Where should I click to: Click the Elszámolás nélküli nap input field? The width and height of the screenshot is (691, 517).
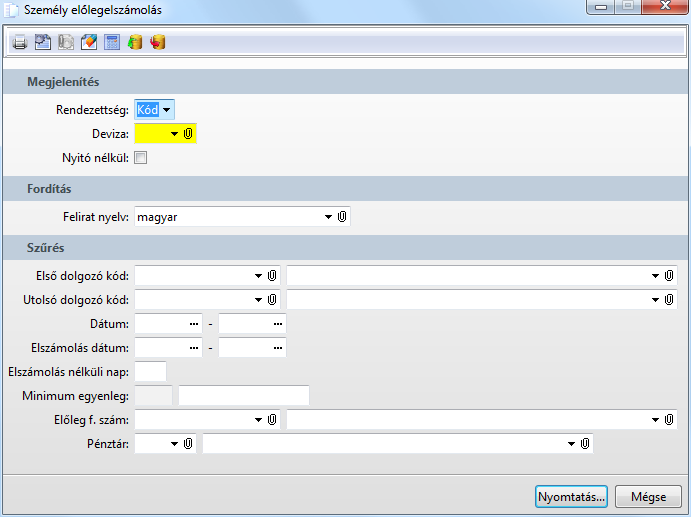click(x=150, y=372)
